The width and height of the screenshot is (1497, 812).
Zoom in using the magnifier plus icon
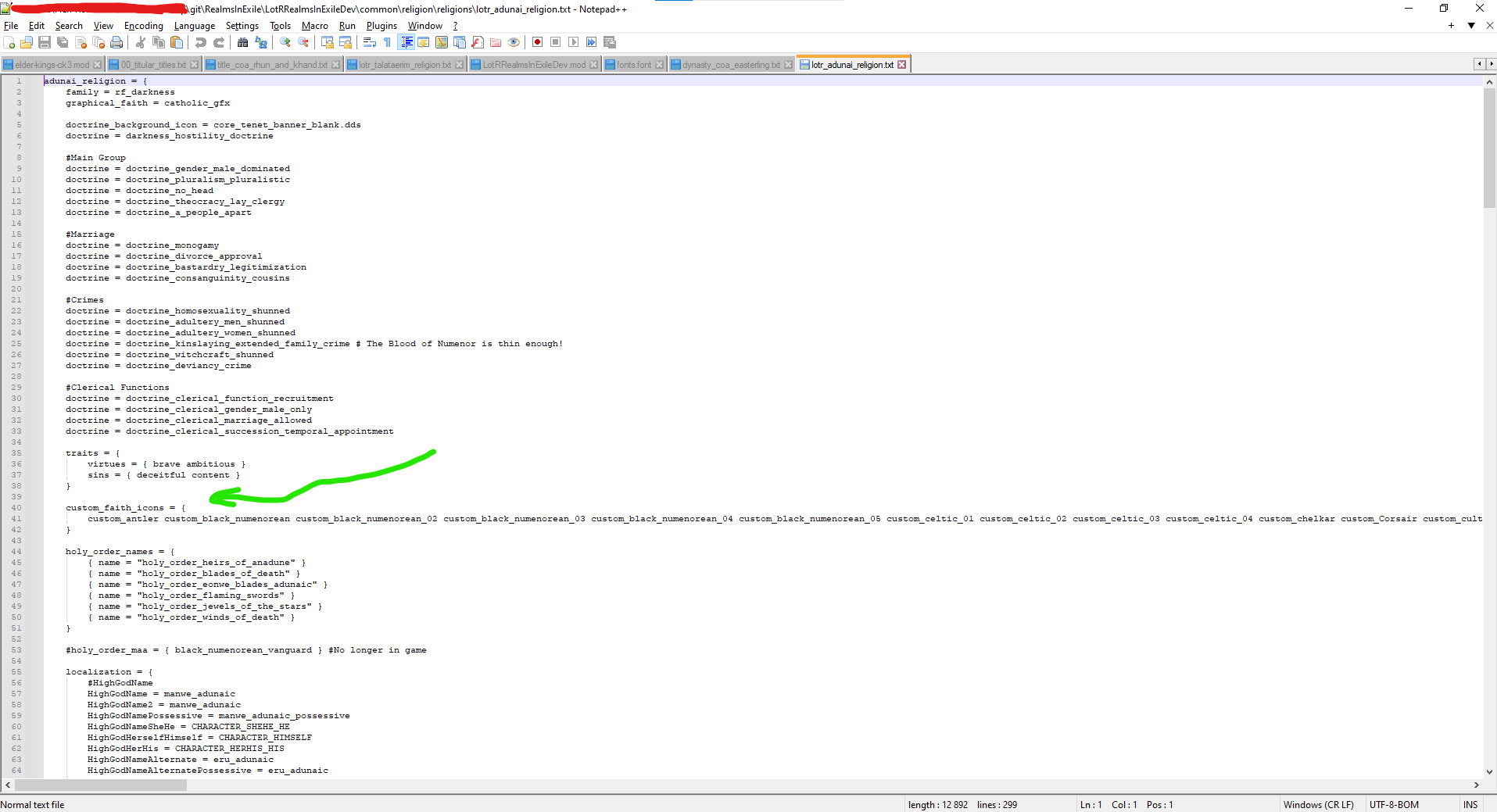(285, 42)
